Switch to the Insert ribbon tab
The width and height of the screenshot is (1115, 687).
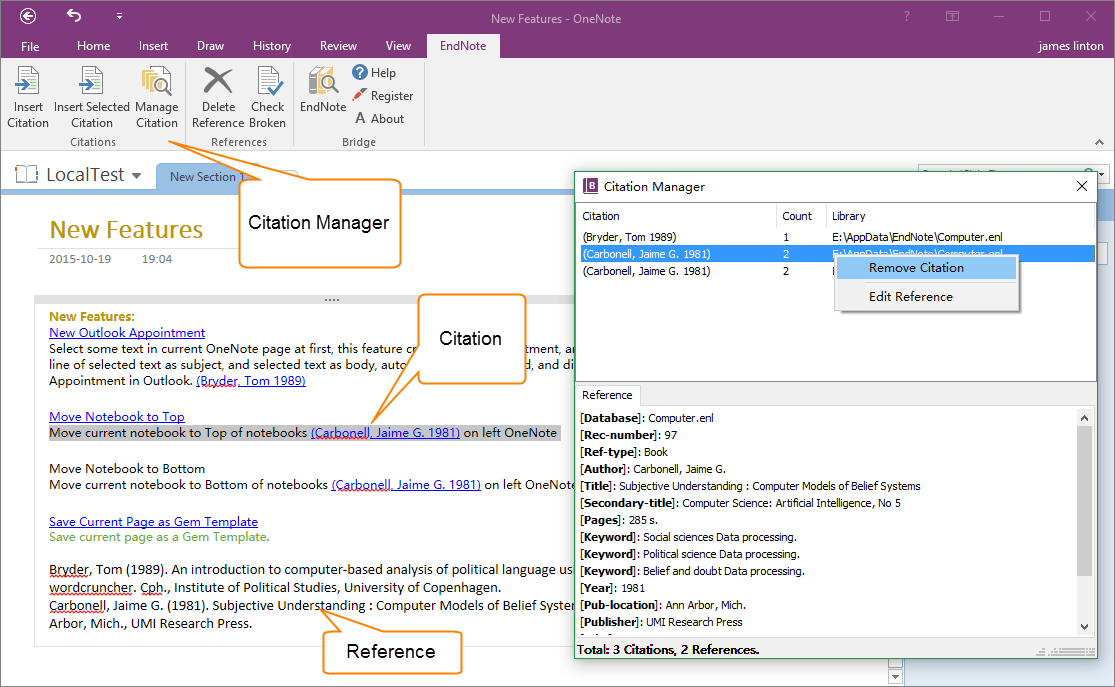click(x=153, y=46)
